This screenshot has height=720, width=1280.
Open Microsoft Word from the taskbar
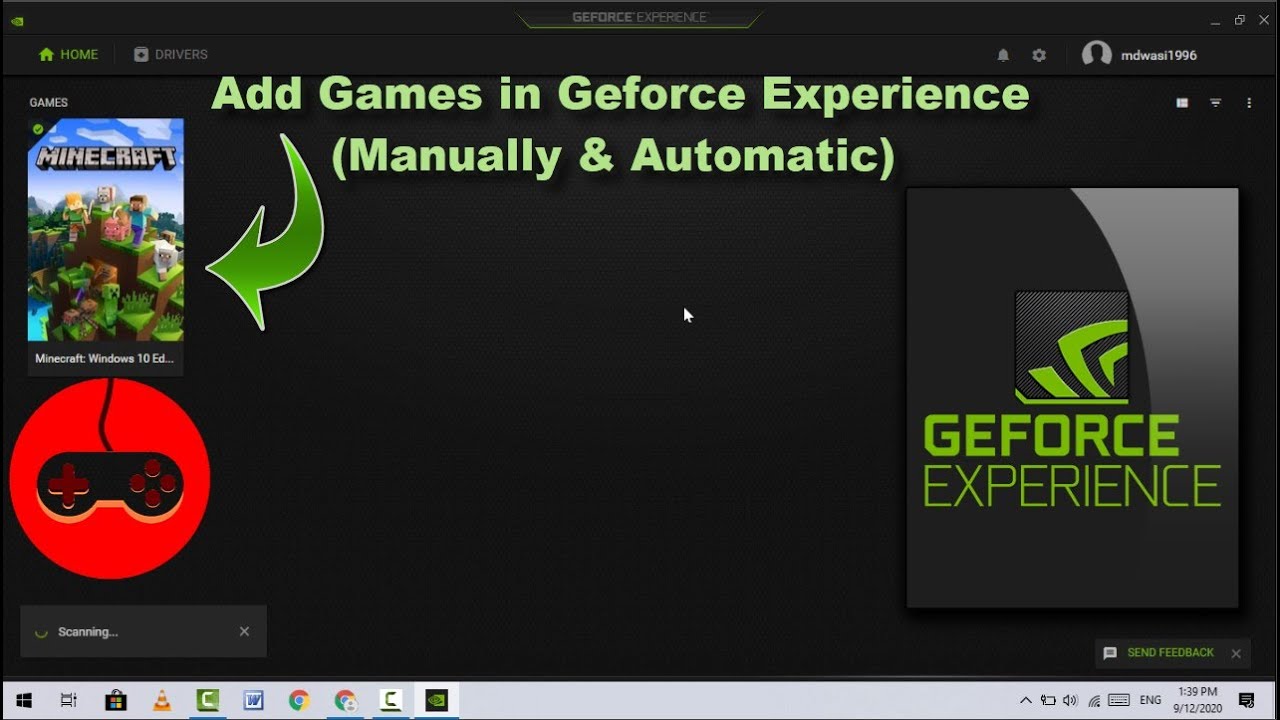253,700
